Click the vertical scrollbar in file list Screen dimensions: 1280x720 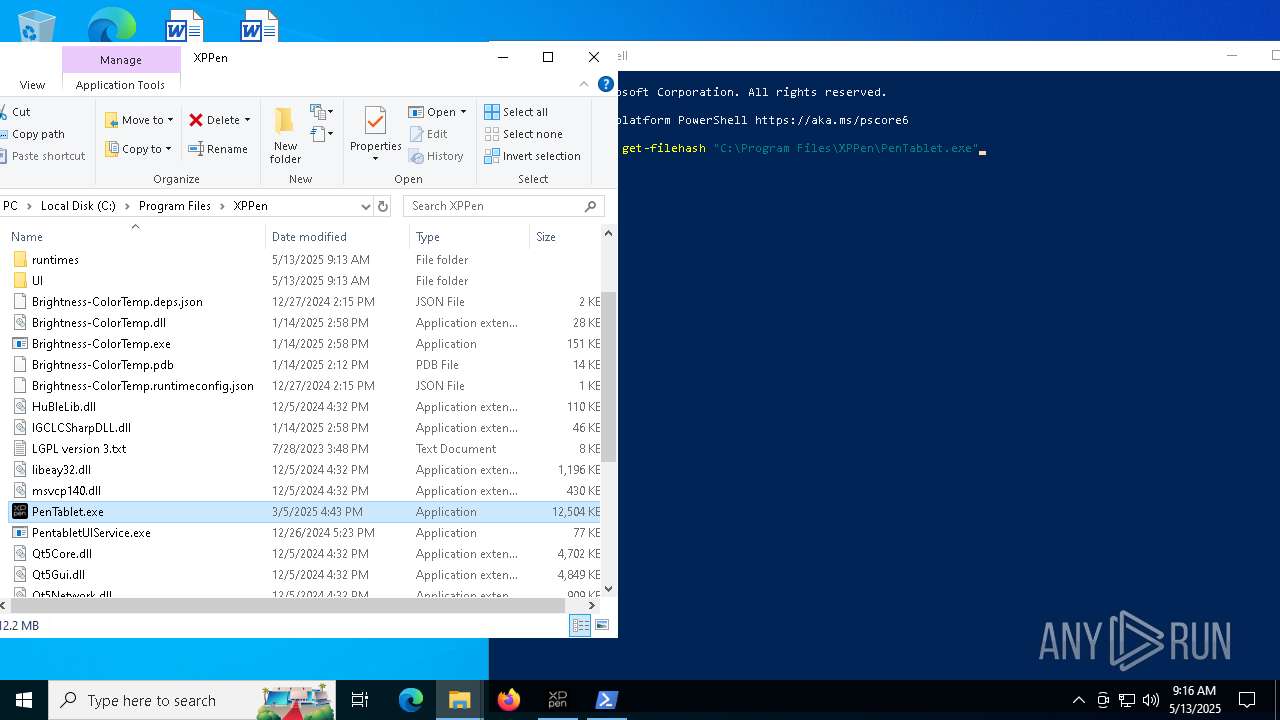click(x=608, y=376)
